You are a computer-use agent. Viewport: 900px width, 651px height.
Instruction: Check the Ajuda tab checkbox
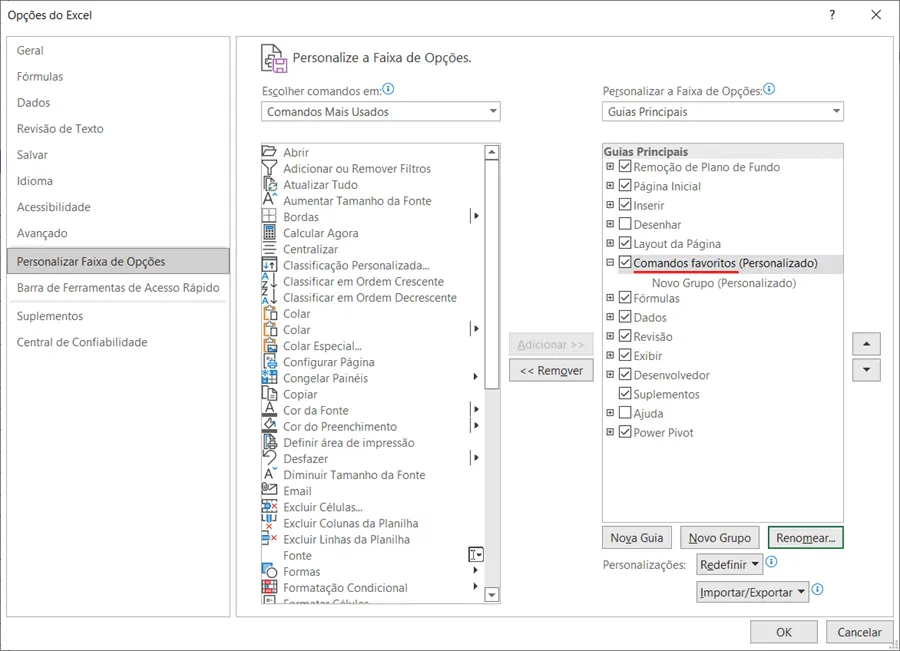(x=625, y=413)
